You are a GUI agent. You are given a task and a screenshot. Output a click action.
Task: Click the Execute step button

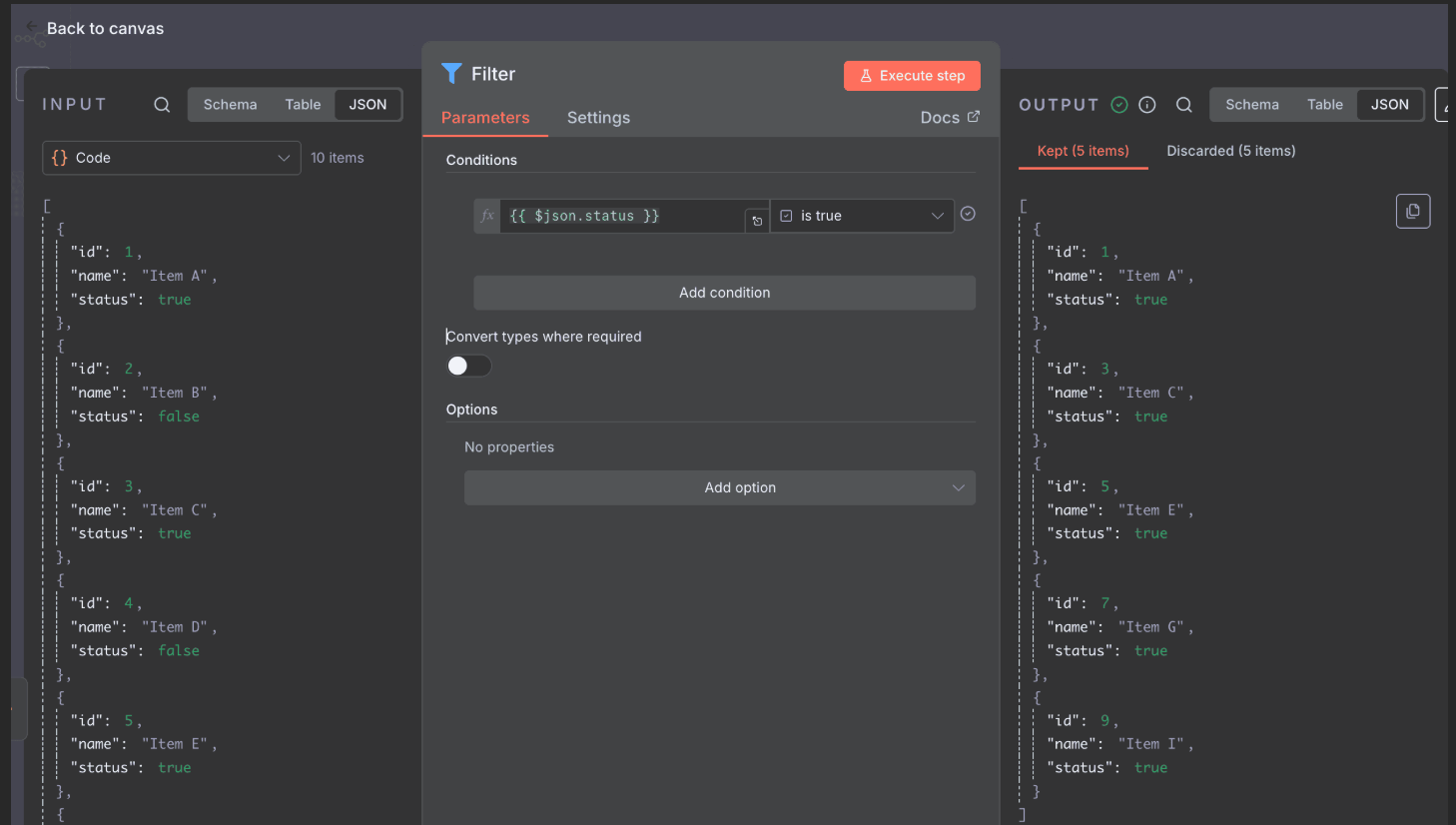[x=912, y=76]
